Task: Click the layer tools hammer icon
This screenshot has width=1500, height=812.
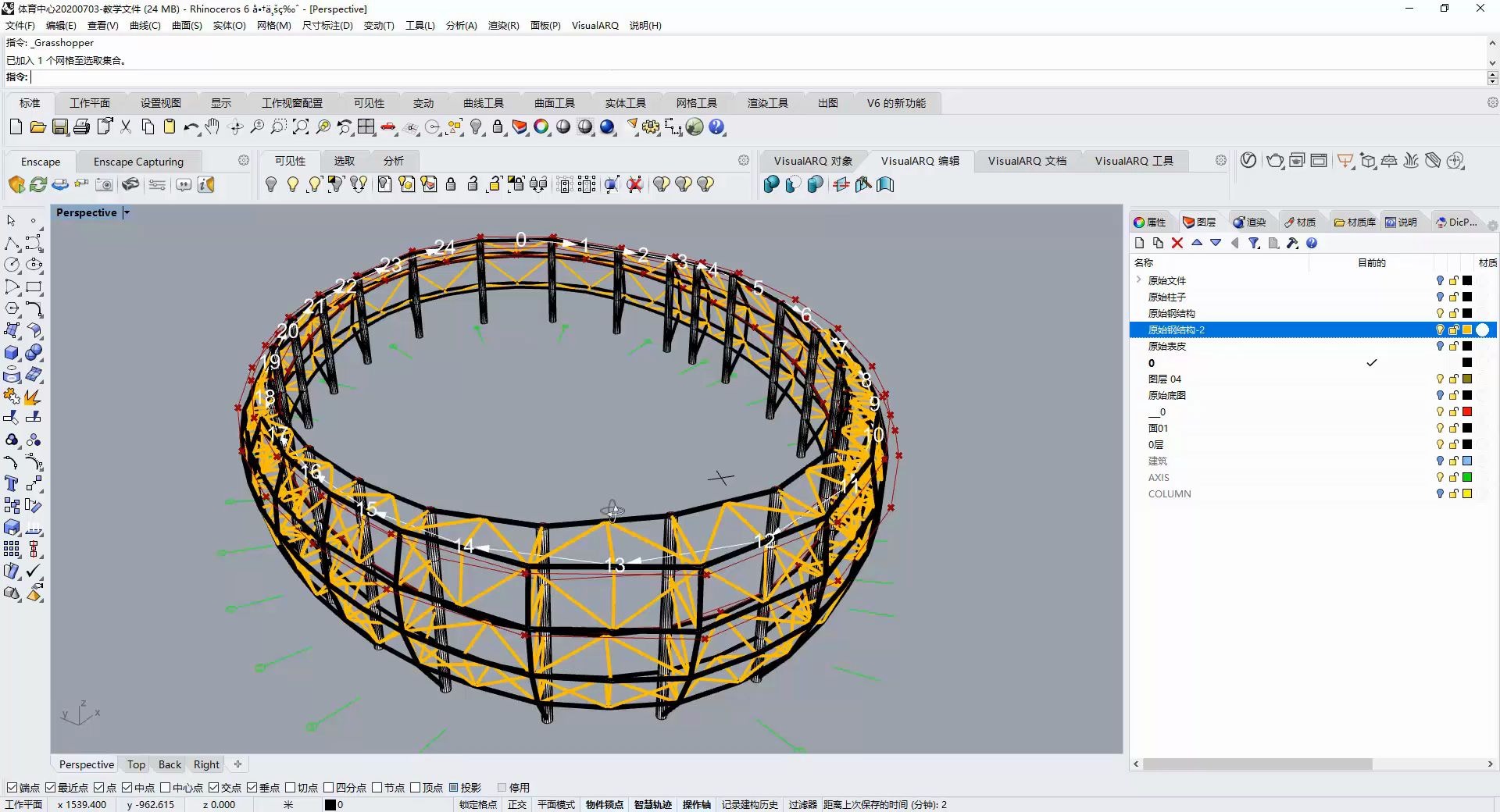Action: click(x=1292, y=244)
